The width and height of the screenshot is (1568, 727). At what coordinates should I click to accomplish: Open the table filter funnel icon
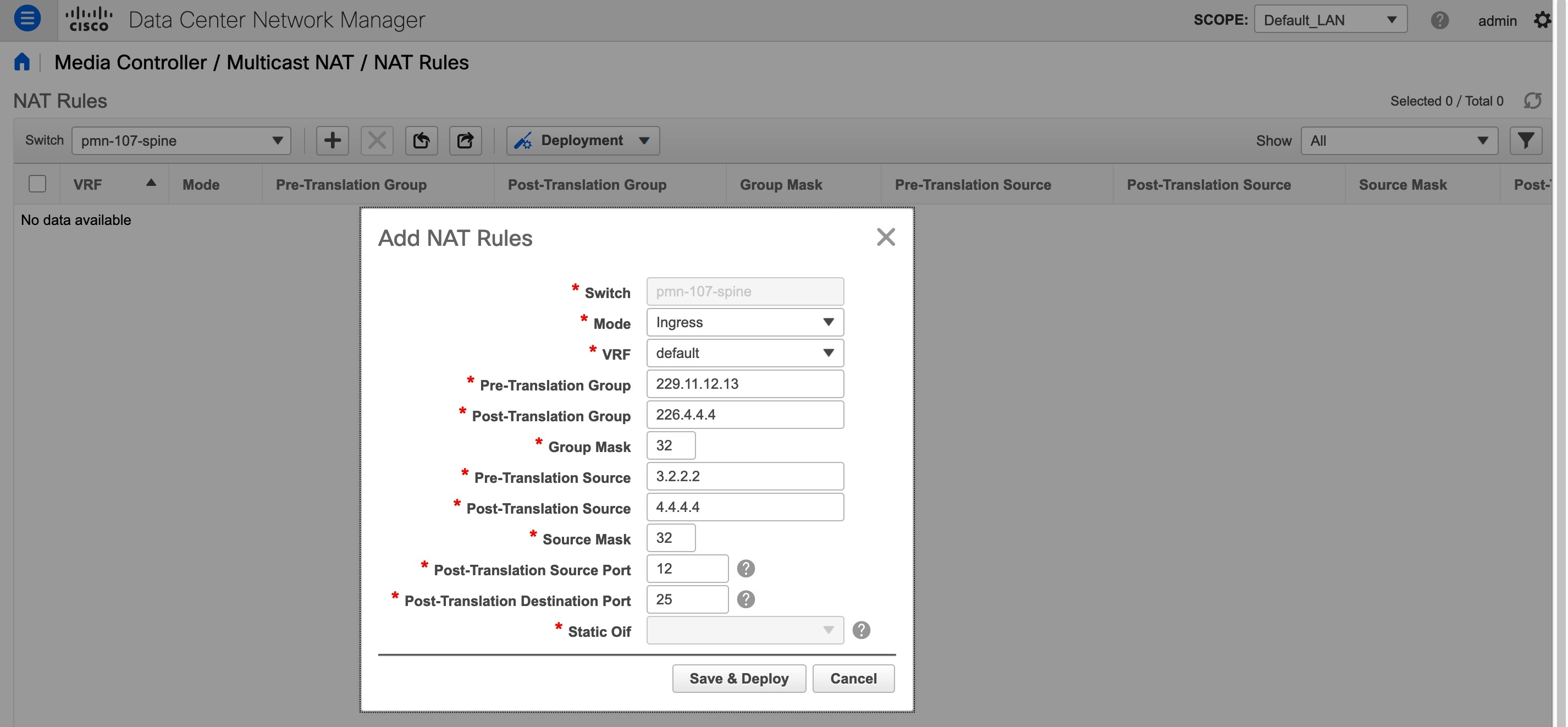click(x=1526, y=141)
